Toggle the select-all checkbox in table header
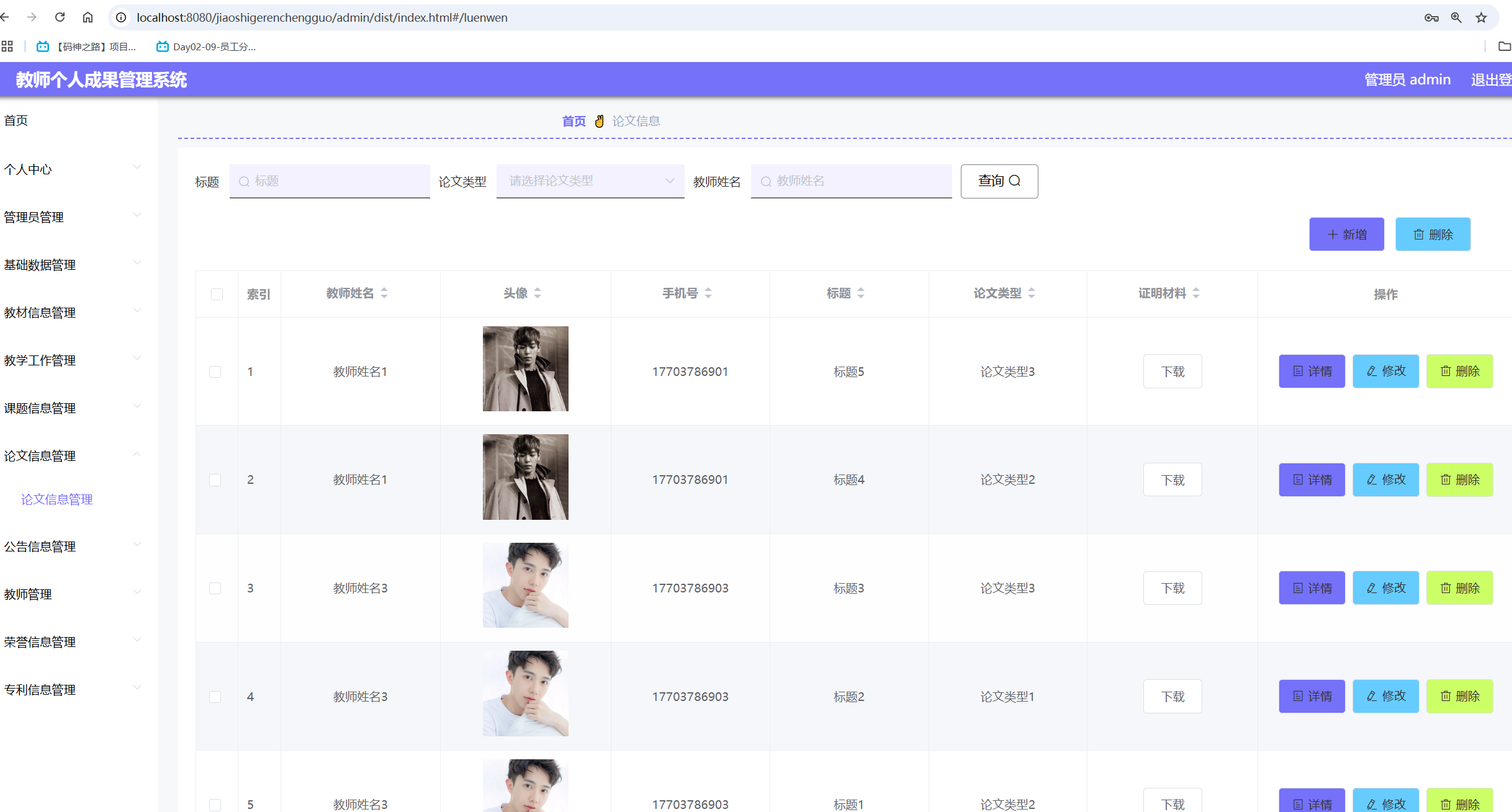 point(217,294)
